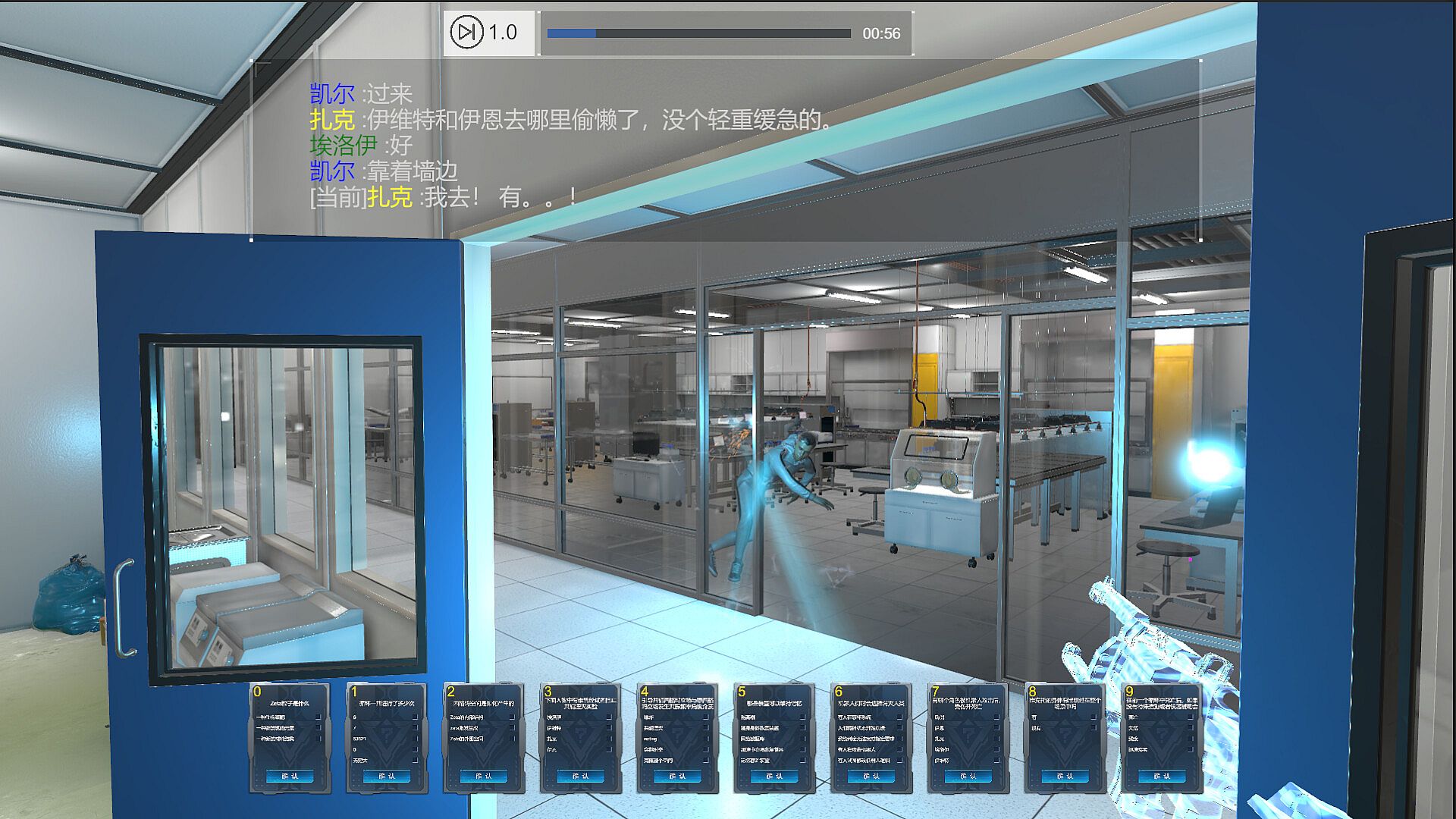Screen dimensions: 1456x819
Task: Check first answer box on card 2
Action: (512, 717)
